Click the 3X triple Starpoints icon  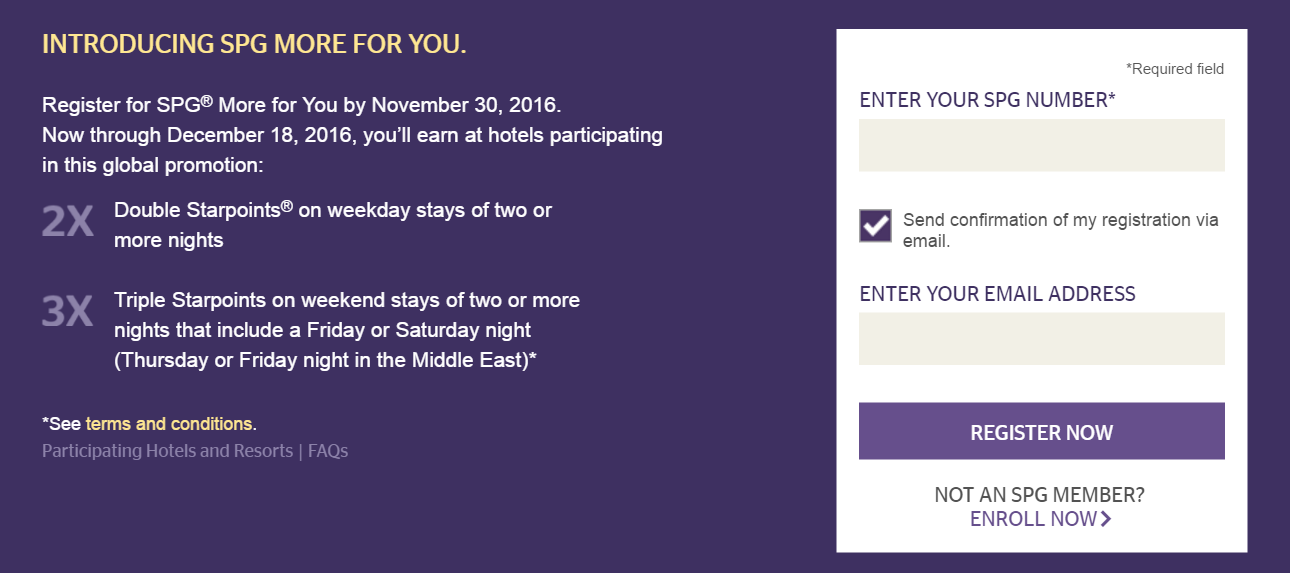coord(67,312)
